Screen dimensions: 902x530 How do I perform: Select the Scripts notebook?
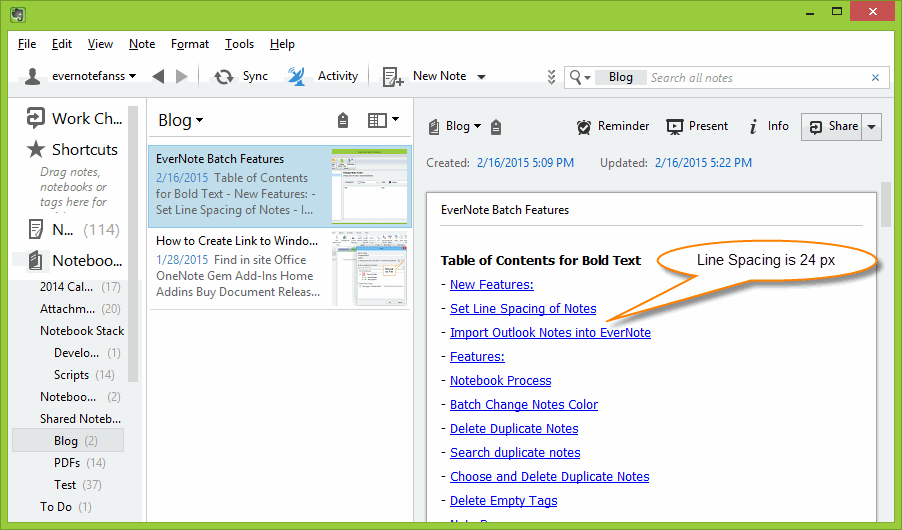point(84,375)
